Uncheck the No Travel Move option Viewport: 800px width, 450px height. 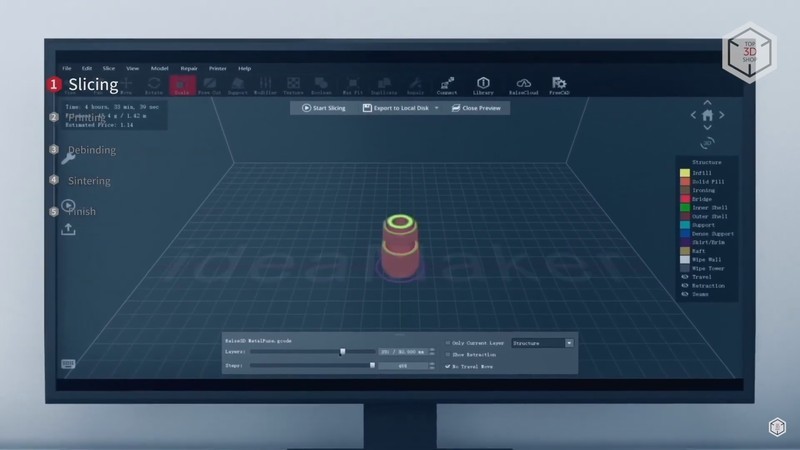coord(447,366)
